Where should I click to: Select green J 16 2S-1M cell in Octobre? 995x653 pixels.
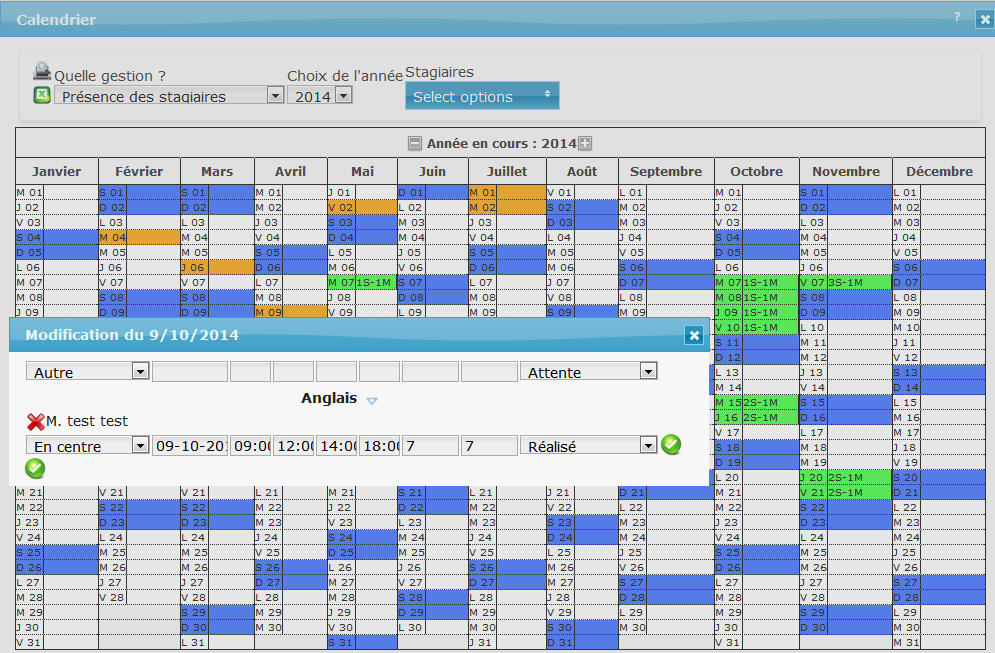(x=756, y=418)
